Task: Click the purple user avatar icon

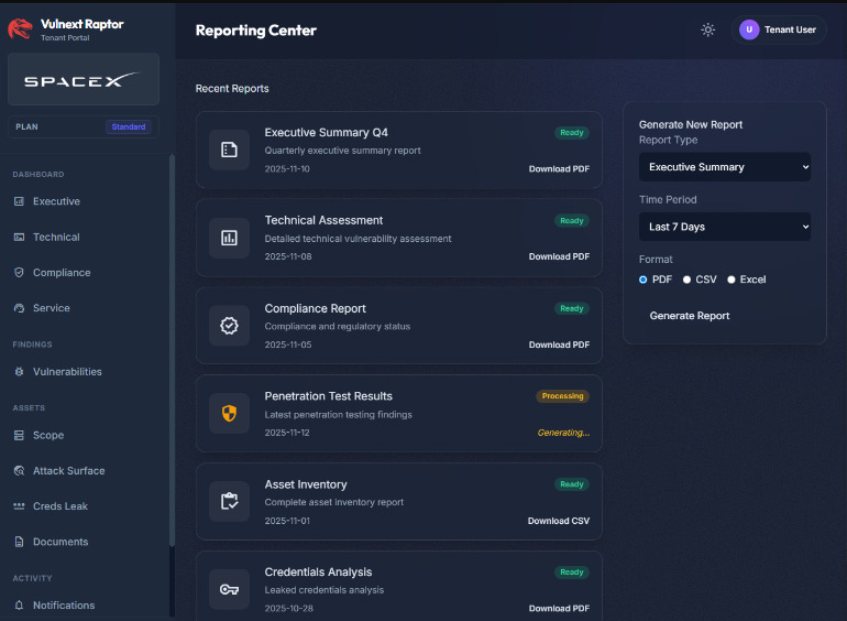Action: point(749,30)
